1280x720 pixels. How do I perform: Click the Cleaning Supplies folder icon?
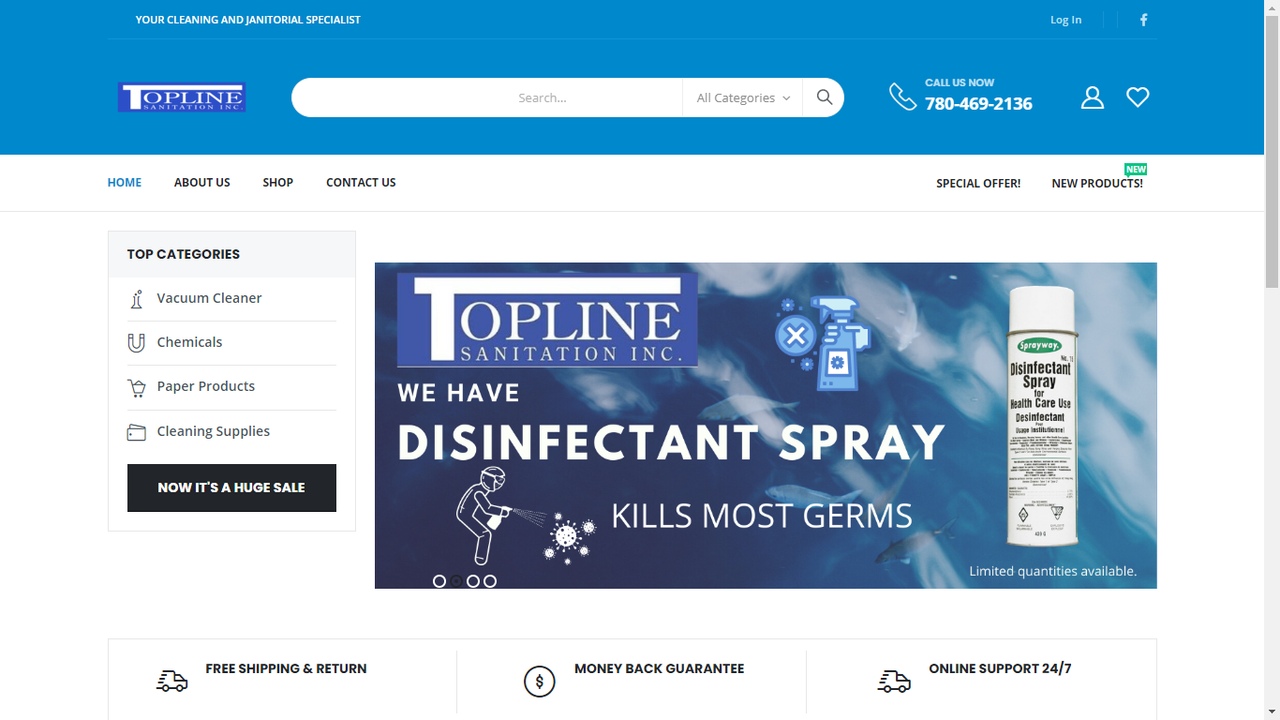coord(137,432)
